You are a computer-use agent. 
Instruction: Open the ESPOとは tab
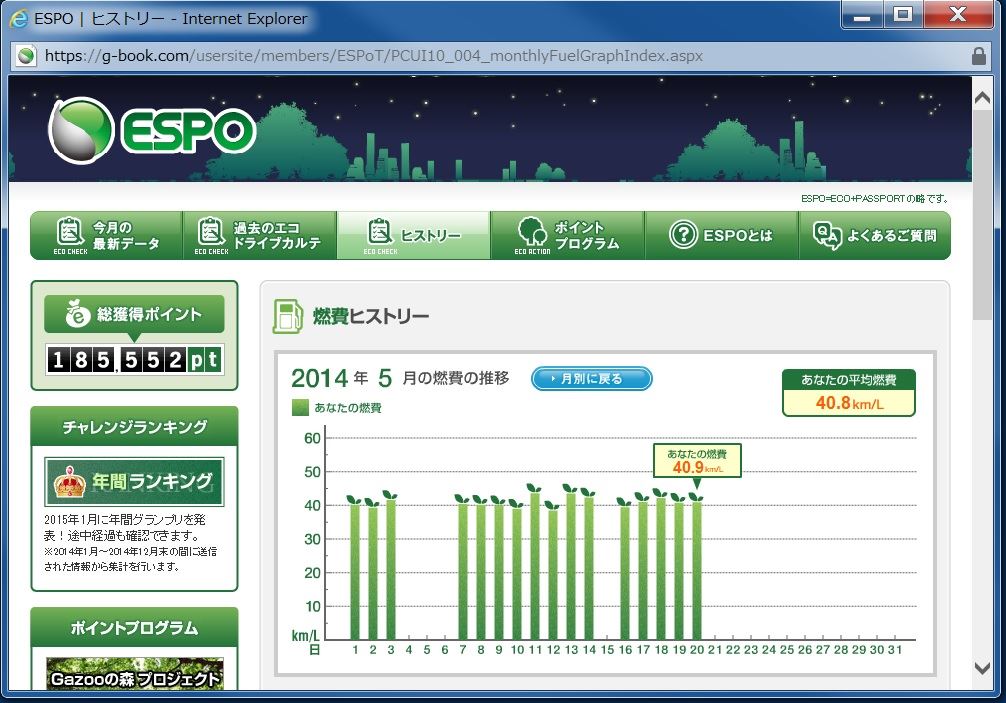(722, 235)
